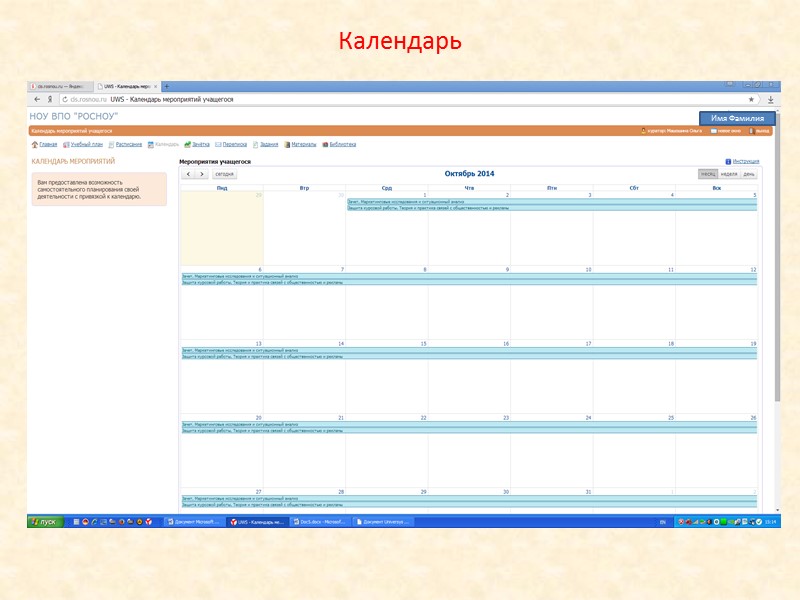Click the Библиотека icon

[325, 144]
